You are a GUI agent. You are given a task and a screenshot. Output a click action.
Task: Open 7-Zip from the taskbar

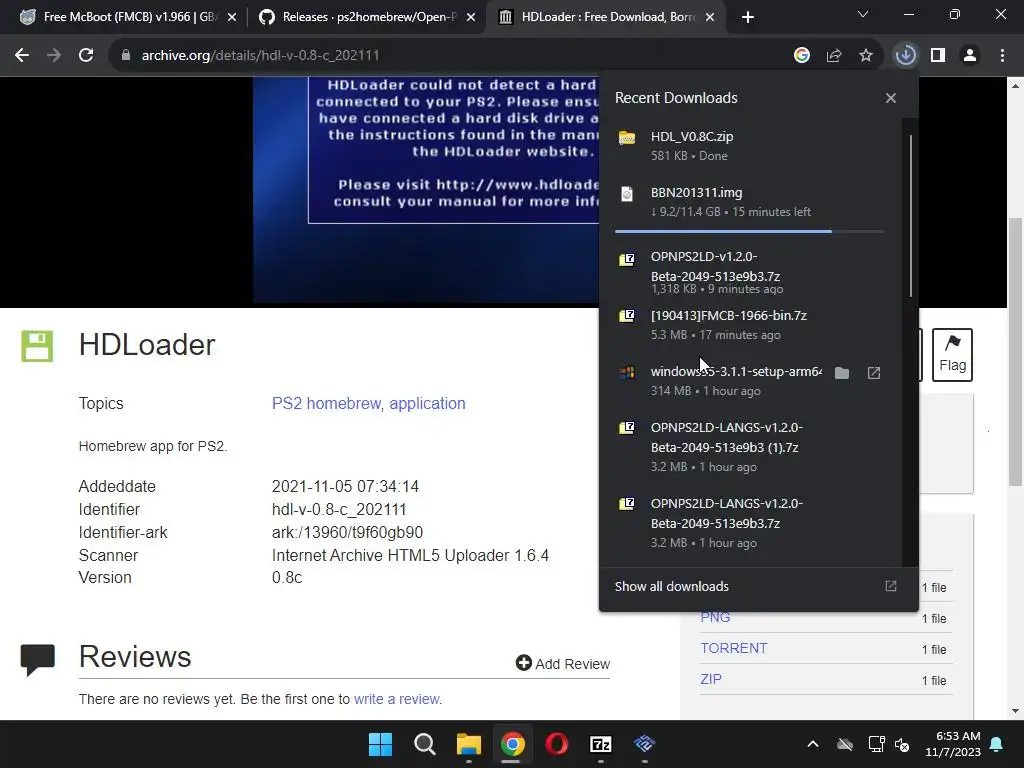coord(600,744)
